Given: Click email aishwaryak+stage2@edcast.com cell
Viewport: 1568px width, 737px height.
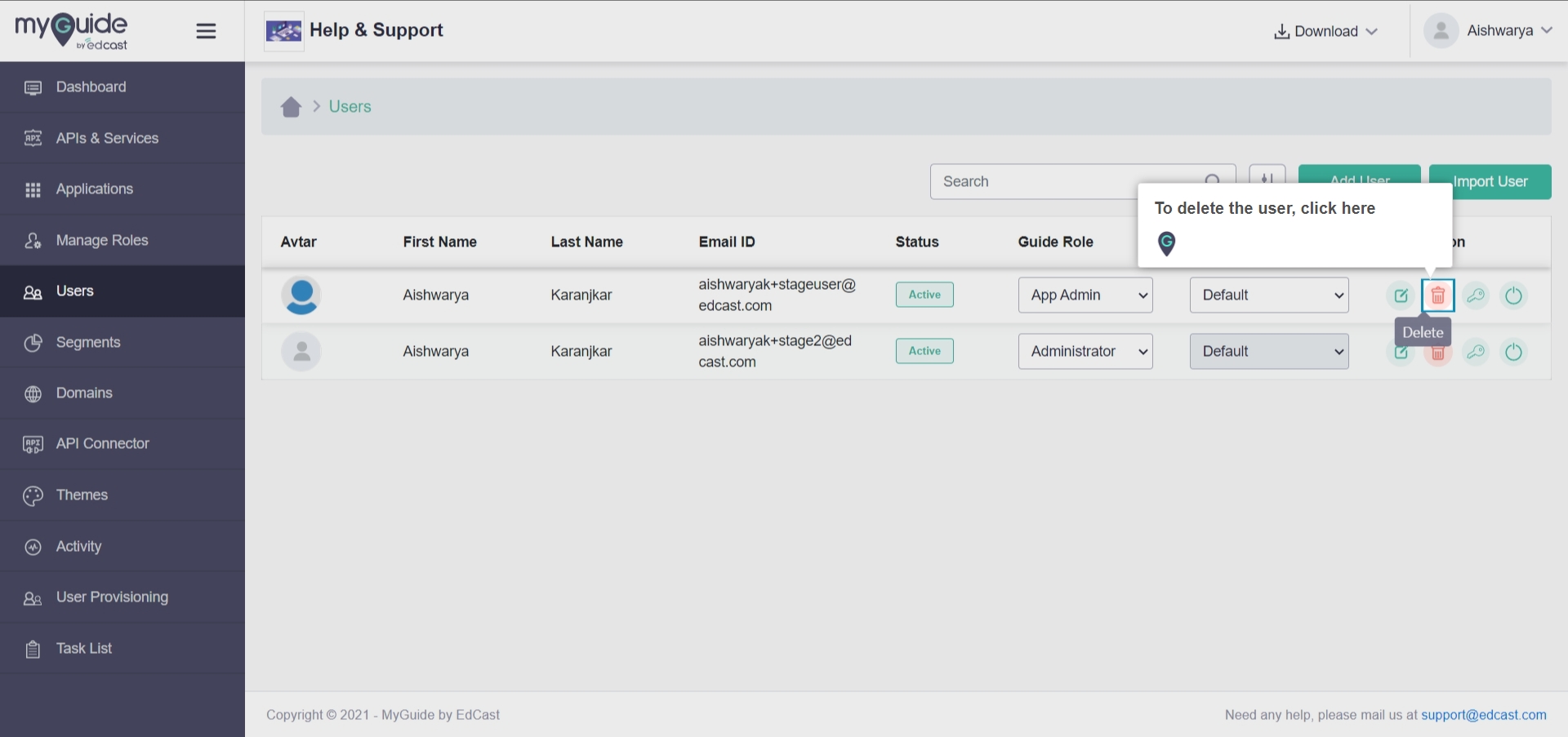Looking at the screenshot, I should pyautogui.click(x=775, y=351).
